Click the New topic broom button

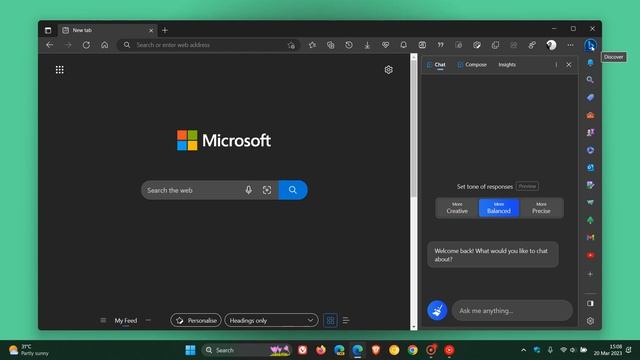437,310
